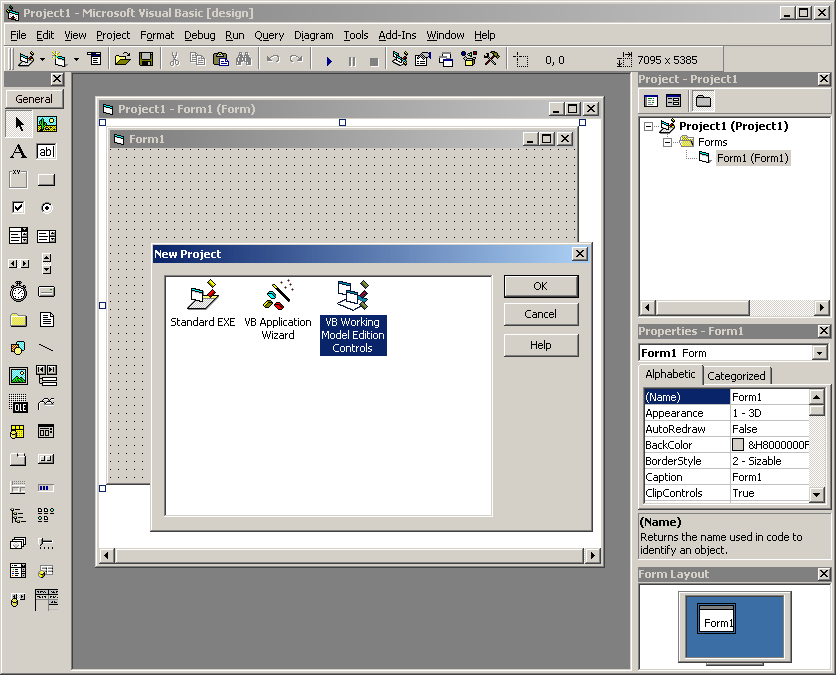Open the Properties Window toolbar icon
This screenshot has height=675, width=836.
[x=423, y=59]
